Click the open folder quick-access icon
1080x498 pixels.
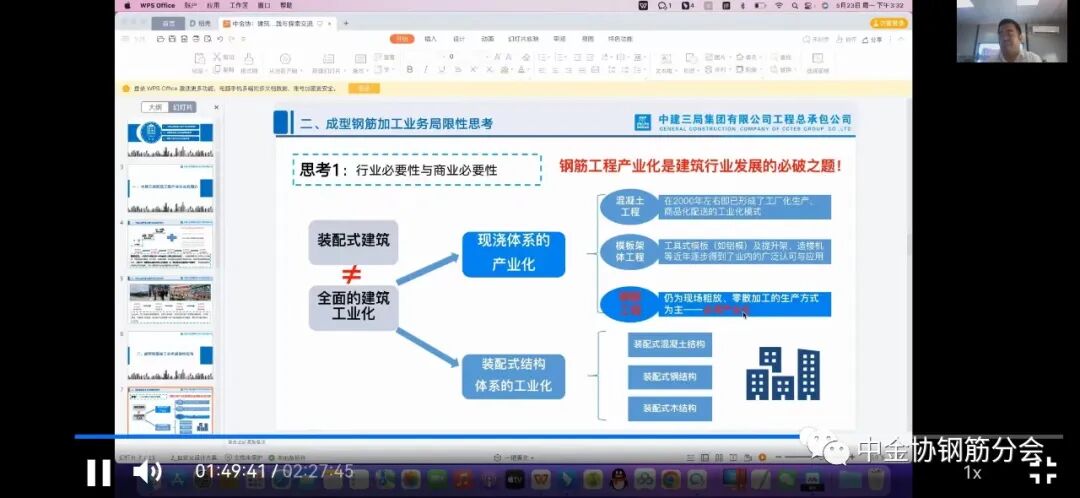pyautogui.click(x=160, y=39)
